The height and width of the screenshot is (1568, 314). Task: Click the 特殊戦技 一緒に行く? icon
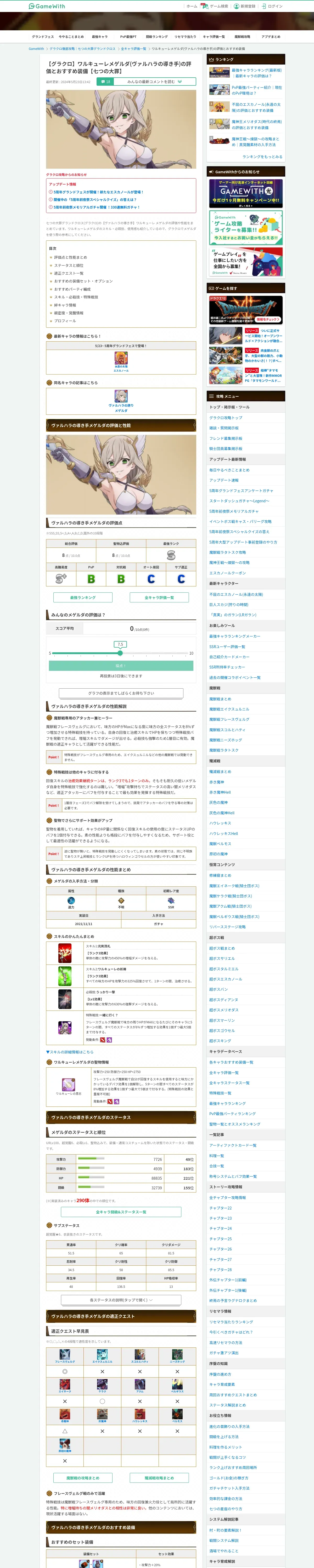point(65,1028)
